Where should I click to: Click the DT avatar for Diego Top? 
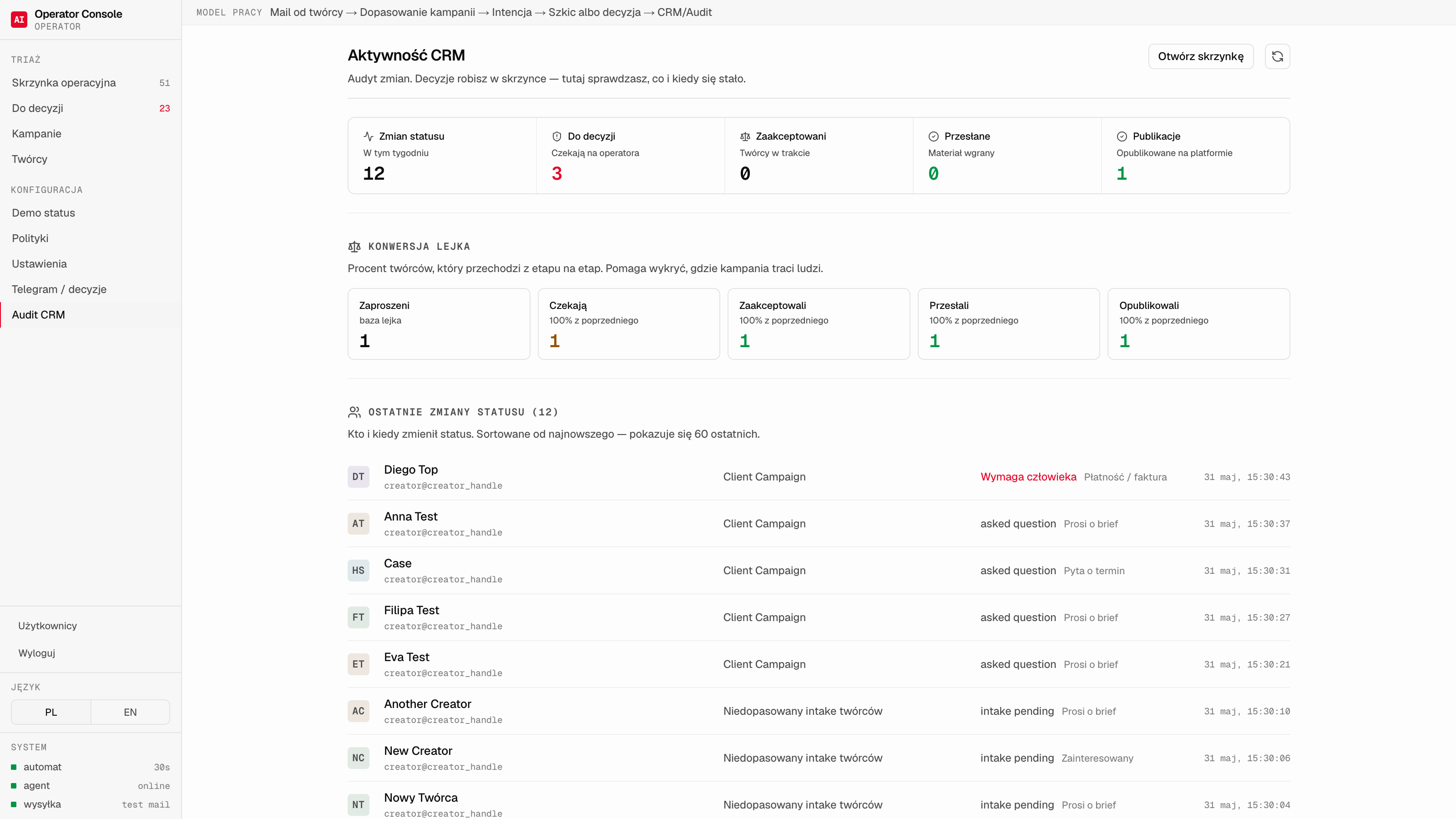(359, 476)
